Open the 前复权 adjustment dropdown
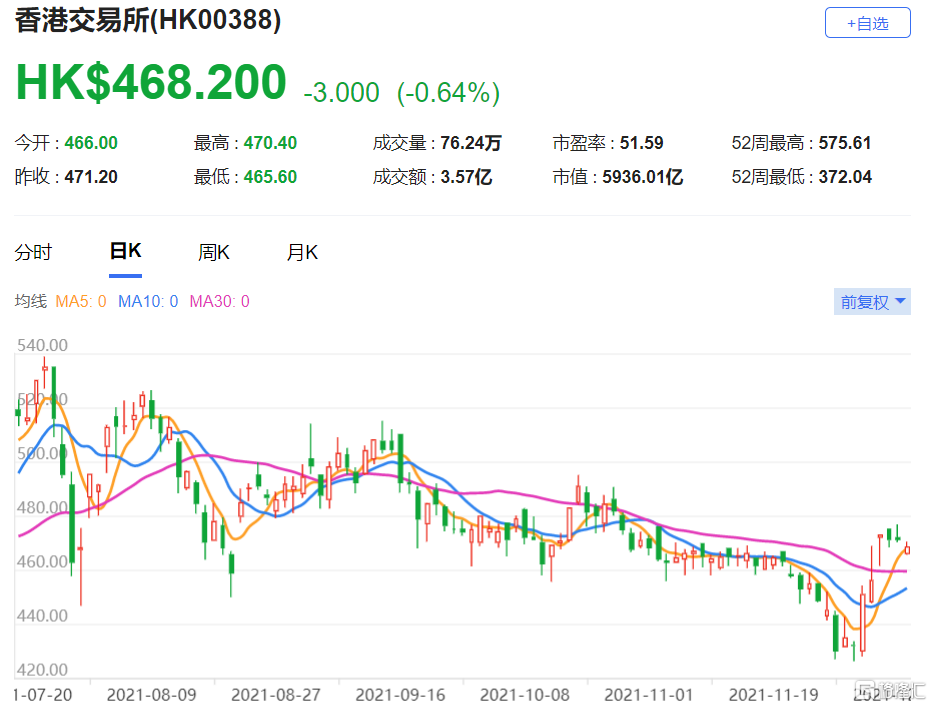This screenshot has height=708, width=932. click(872, 302)
